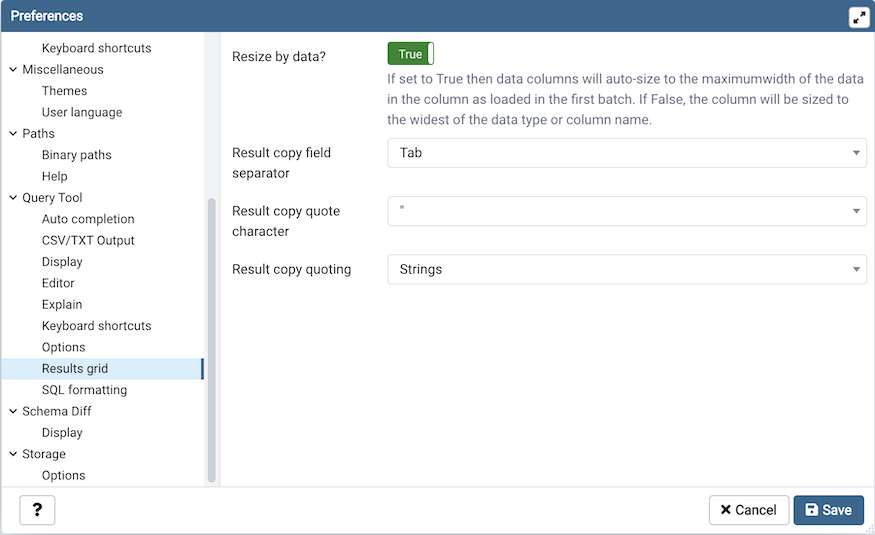875x535 pixels.
Task: Open the Result copy quoting dropdown
Action: coord(627,269)
